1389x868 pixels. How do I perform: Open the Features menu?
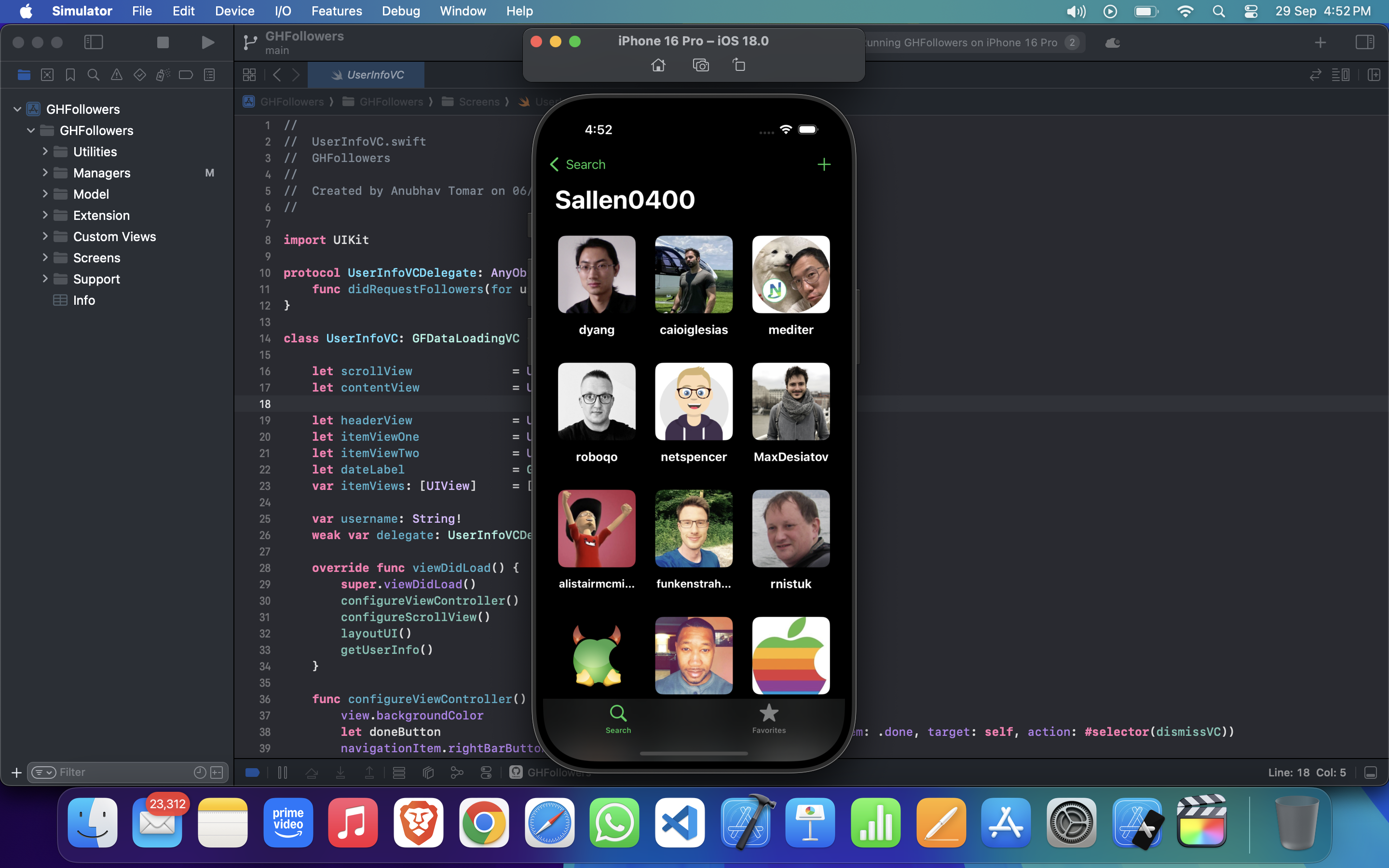[x=336, y=11]
